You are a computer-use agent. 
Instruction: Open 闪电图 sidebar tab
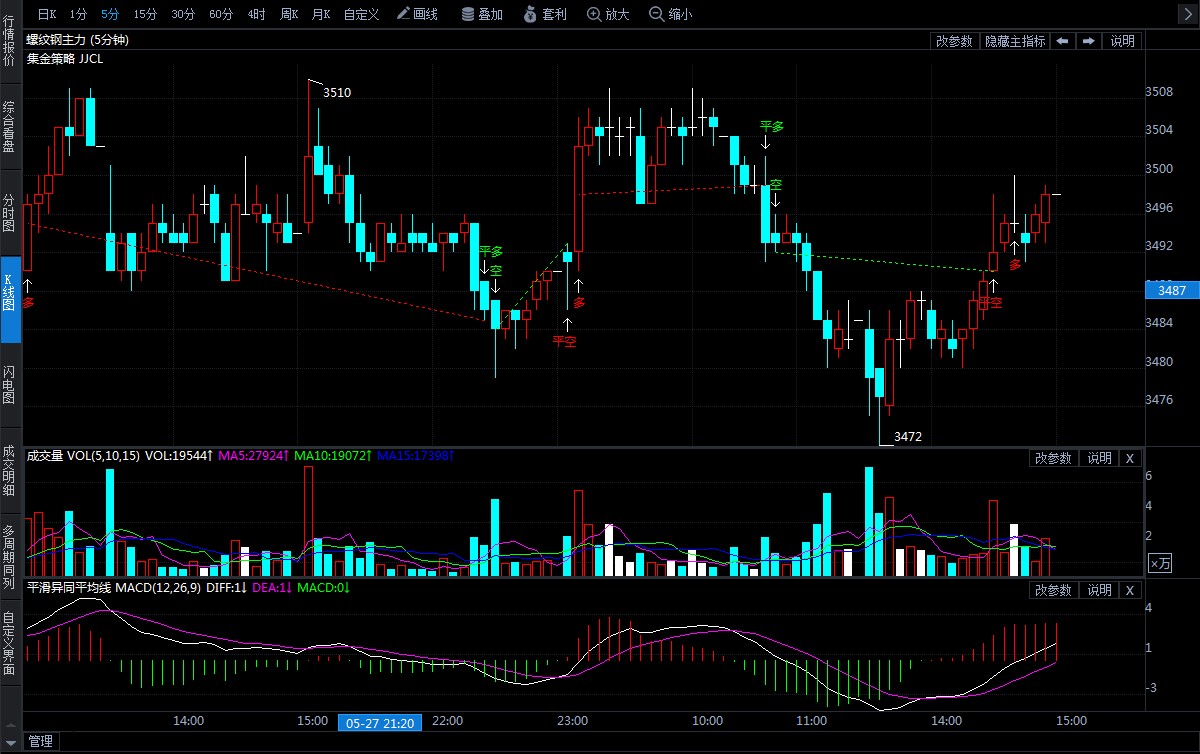[x=9, y=383]
